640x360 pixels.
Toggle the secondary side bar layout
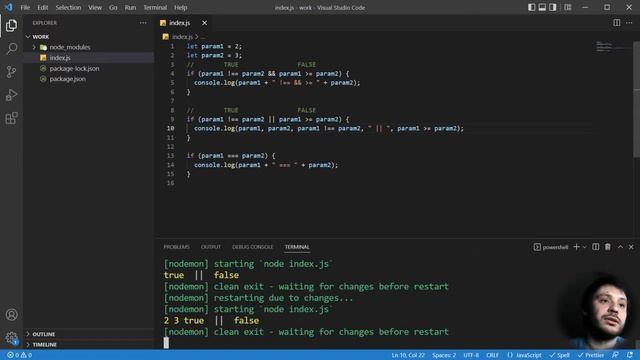click(553, 7)
